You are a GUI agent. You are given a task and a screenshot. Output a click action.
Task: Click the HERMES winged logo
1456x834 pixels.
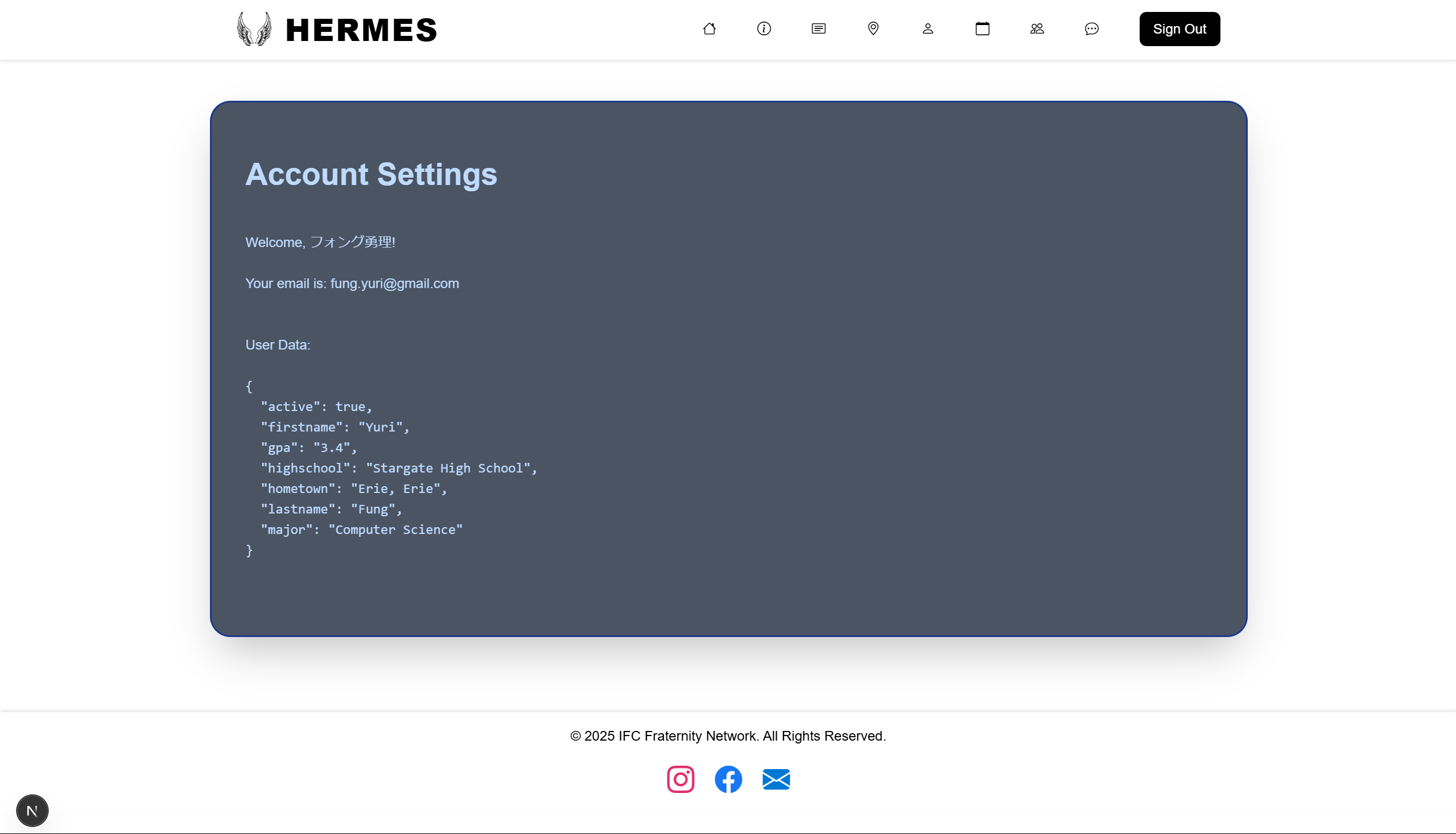coord(254,28)
